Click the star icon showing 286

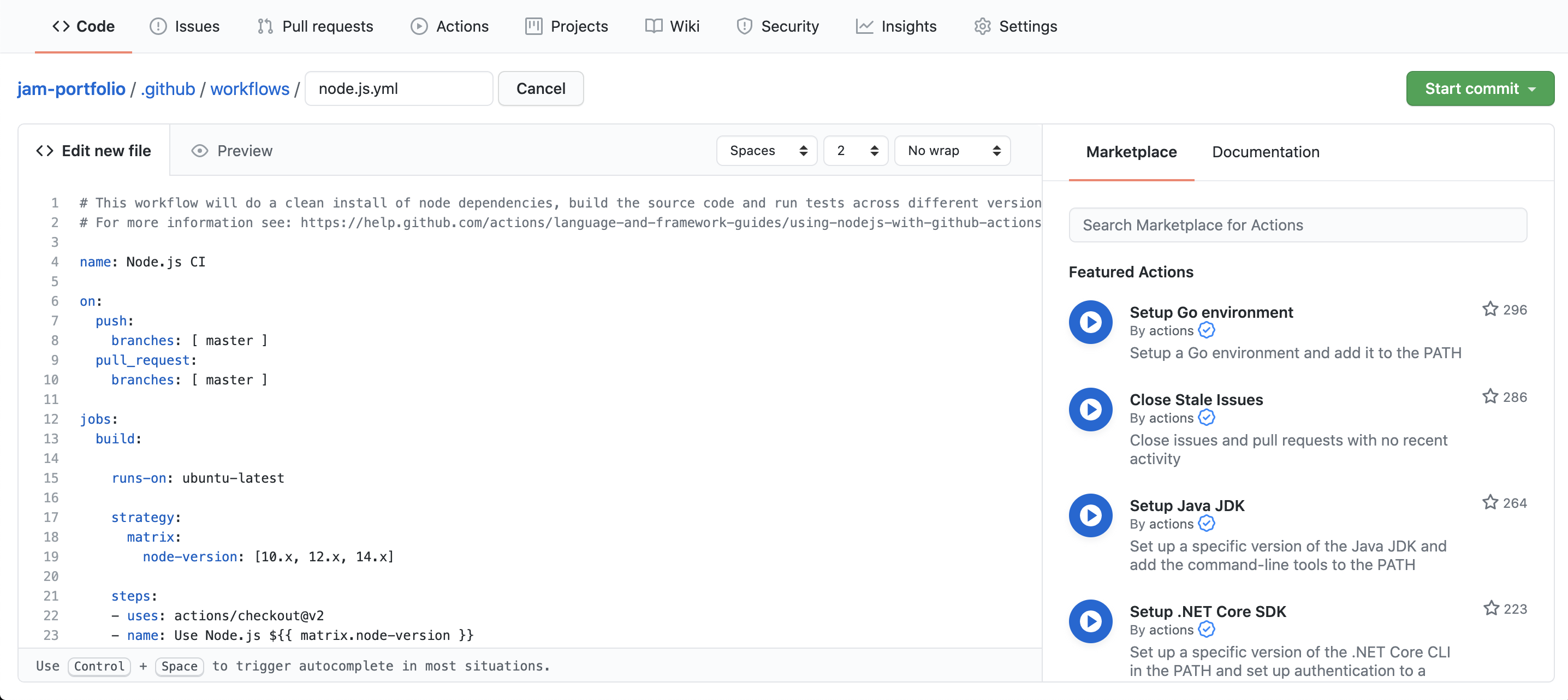pyautogui.click(x=1489, y=397)
